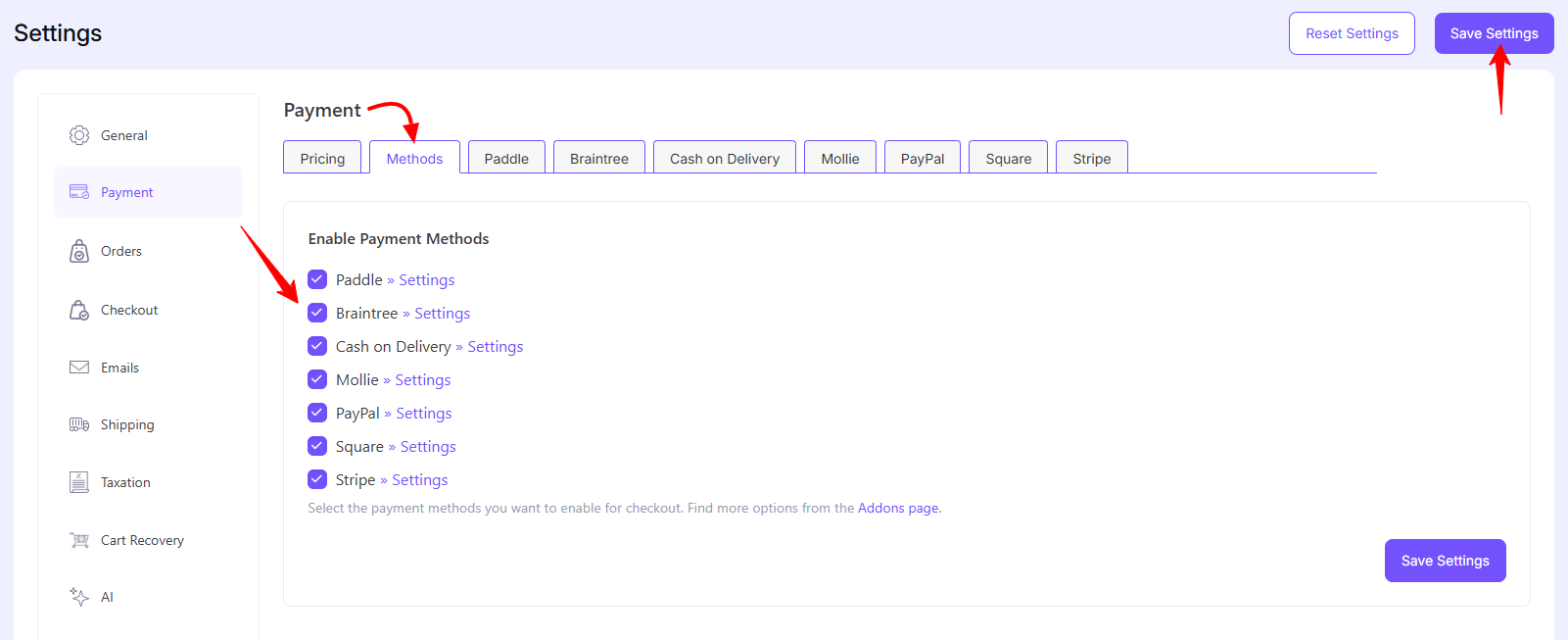Select the Payment card icon in sidebar
Viewport: 1568px width, 640px height.
coord(79,192)
